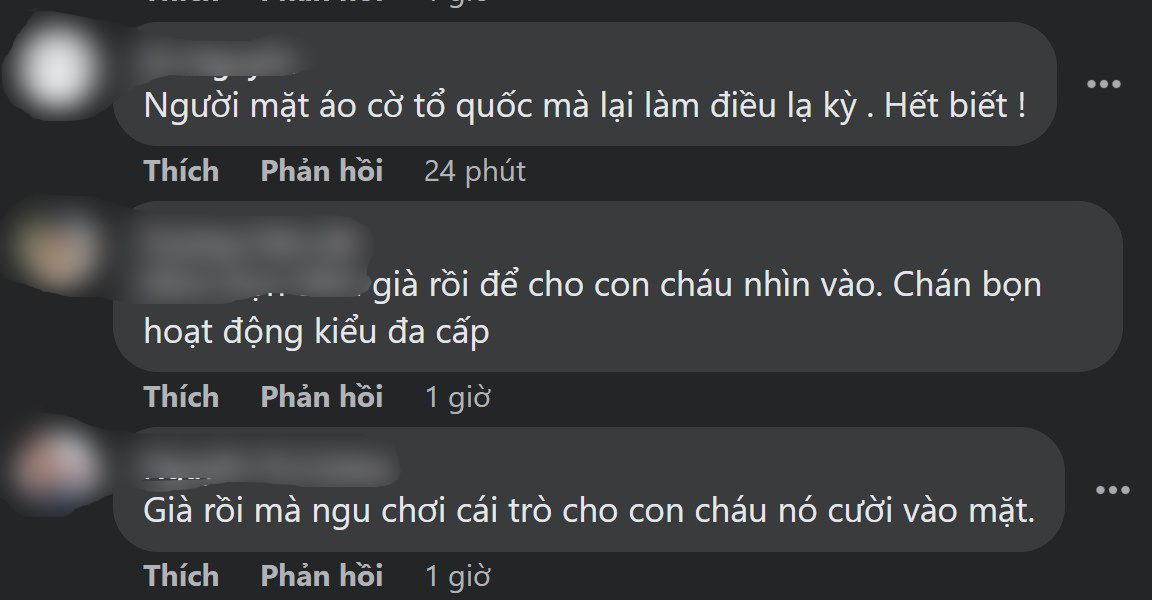Screen dimensions: 1152x600
Task: Reply to the 'Hết biết' comment
Action: (x=322, y=171)
